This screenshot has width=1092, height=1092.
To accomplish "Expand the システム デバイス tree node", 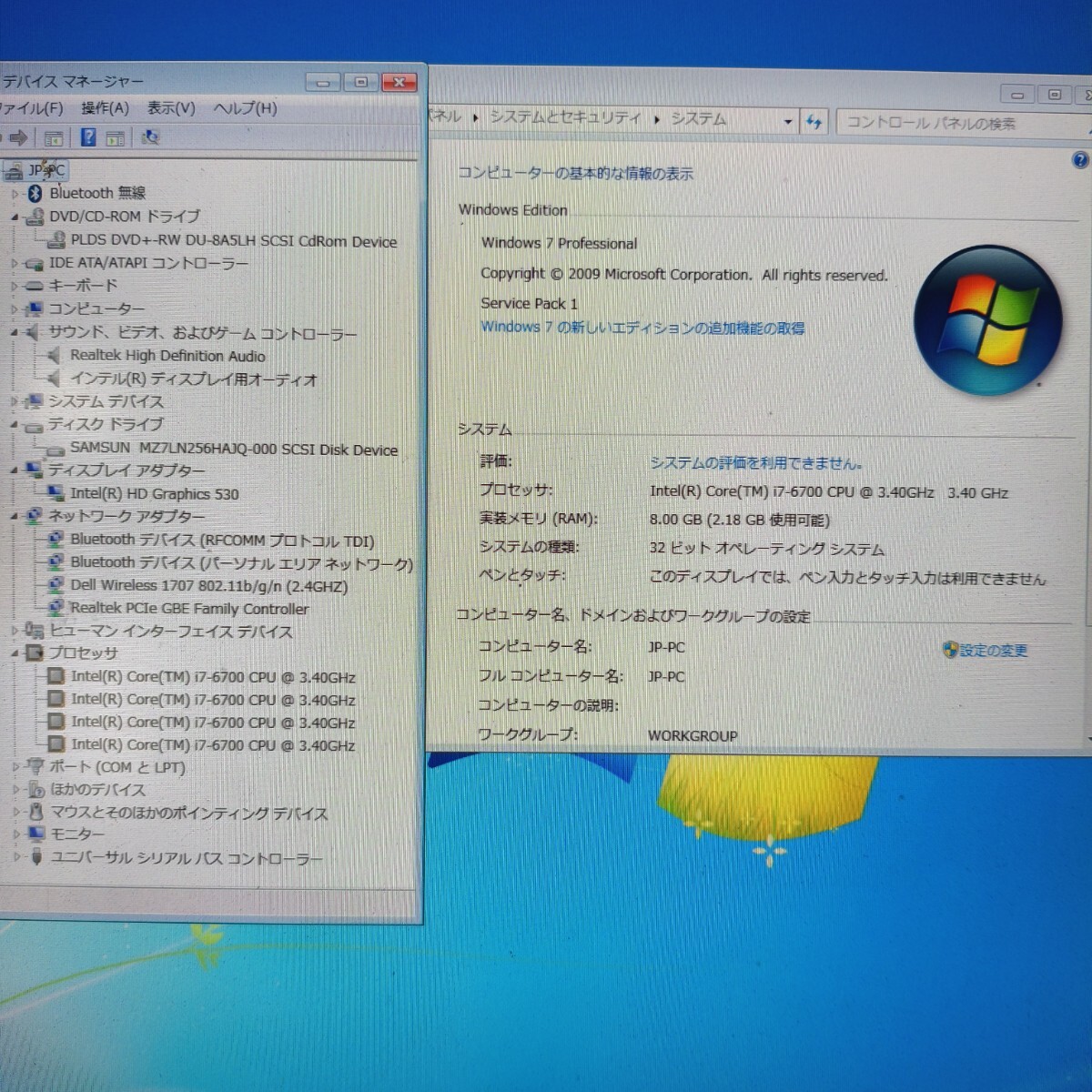I will 15,401.
